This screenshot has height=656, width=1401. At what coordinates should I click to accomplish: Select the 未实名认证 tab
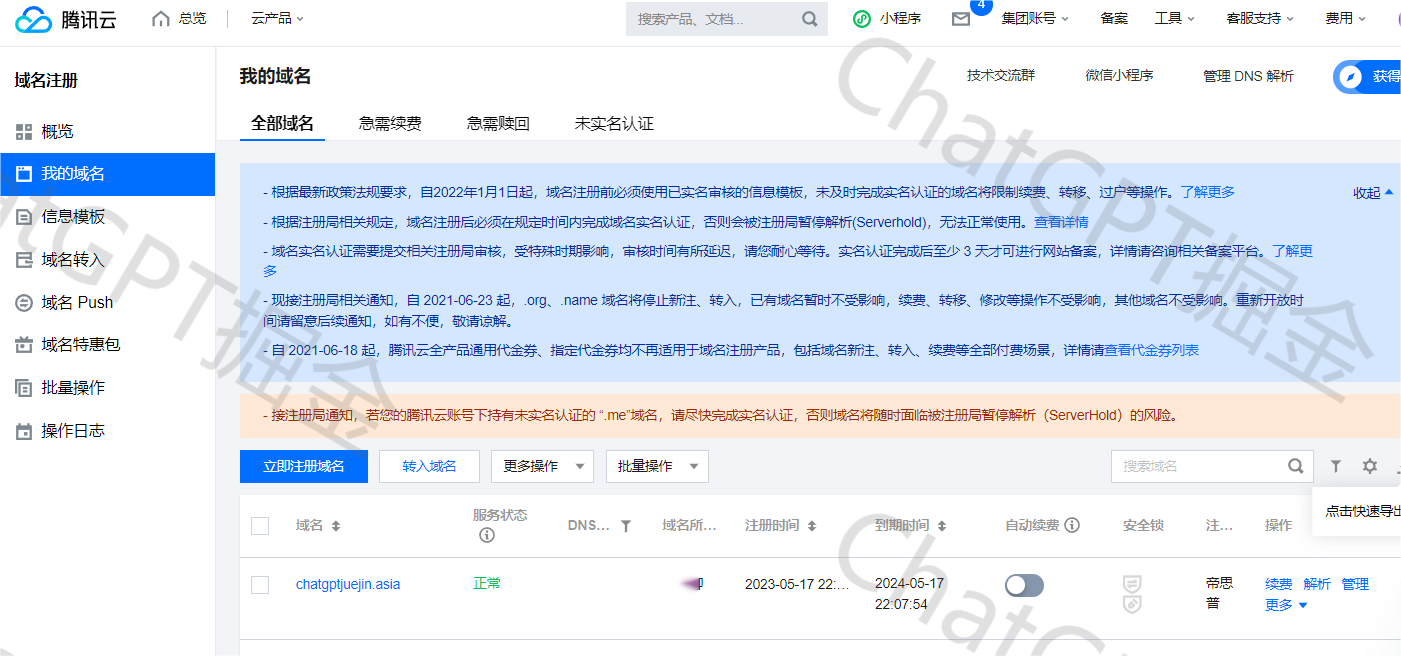coord(614,124)
